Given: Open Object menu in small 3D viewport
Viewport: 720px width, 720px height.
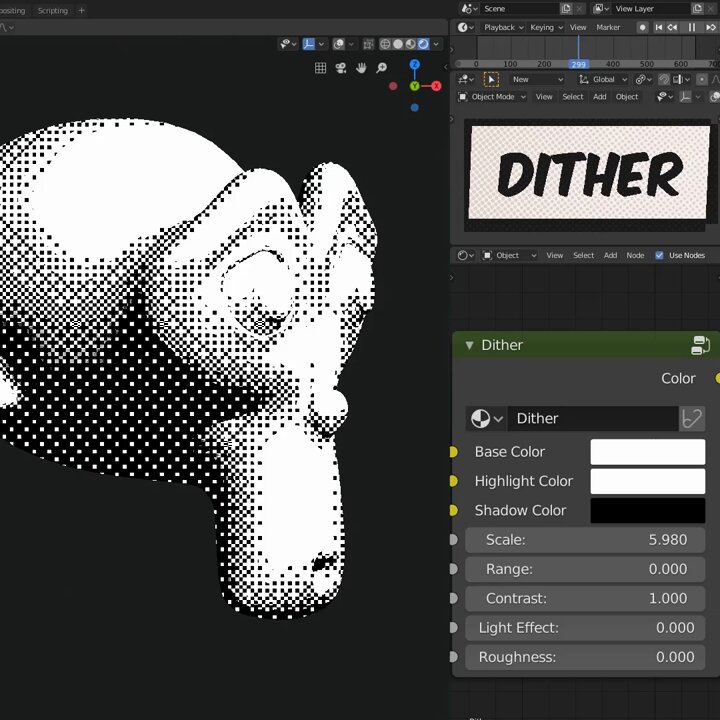Looking at the screenshot, I should [x=627, y=97].
